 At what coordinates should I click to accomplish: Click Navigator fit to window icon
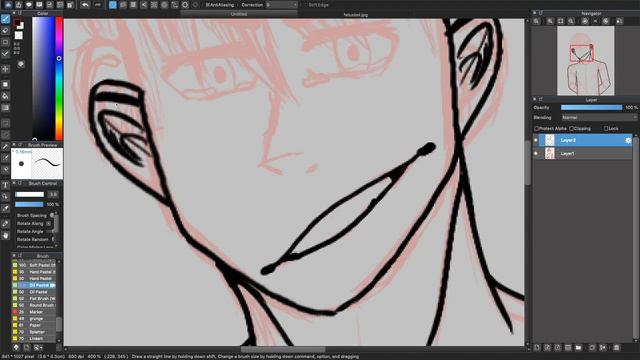[560, 21]
